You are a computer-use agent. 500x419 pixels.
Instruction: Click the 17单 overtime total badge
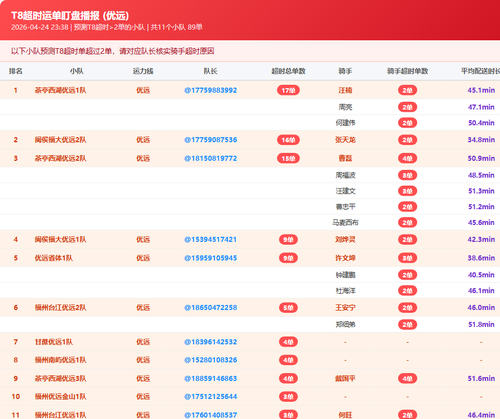288,90
